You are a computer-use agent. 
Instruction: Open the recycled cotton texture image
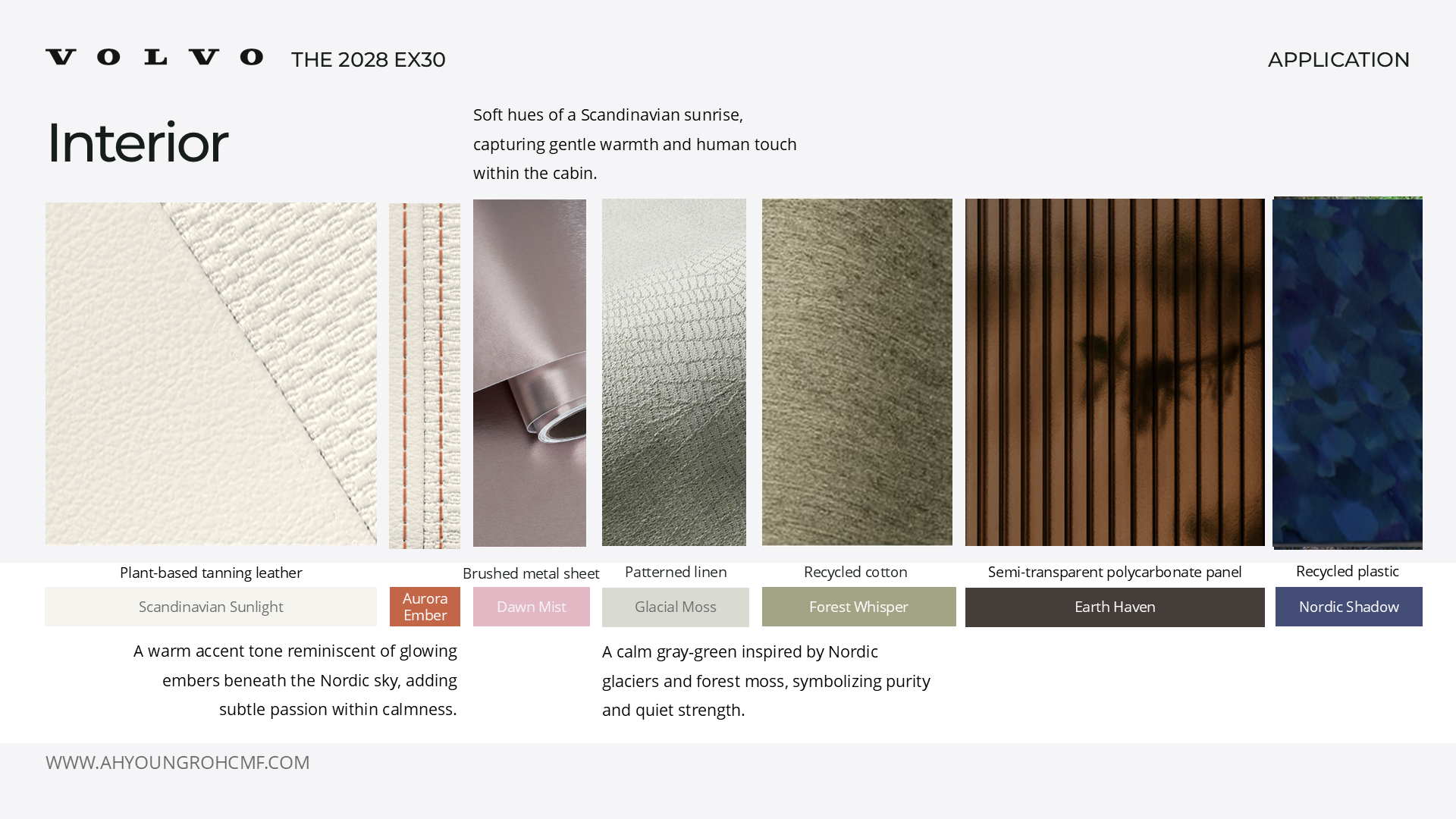[857, 372]
